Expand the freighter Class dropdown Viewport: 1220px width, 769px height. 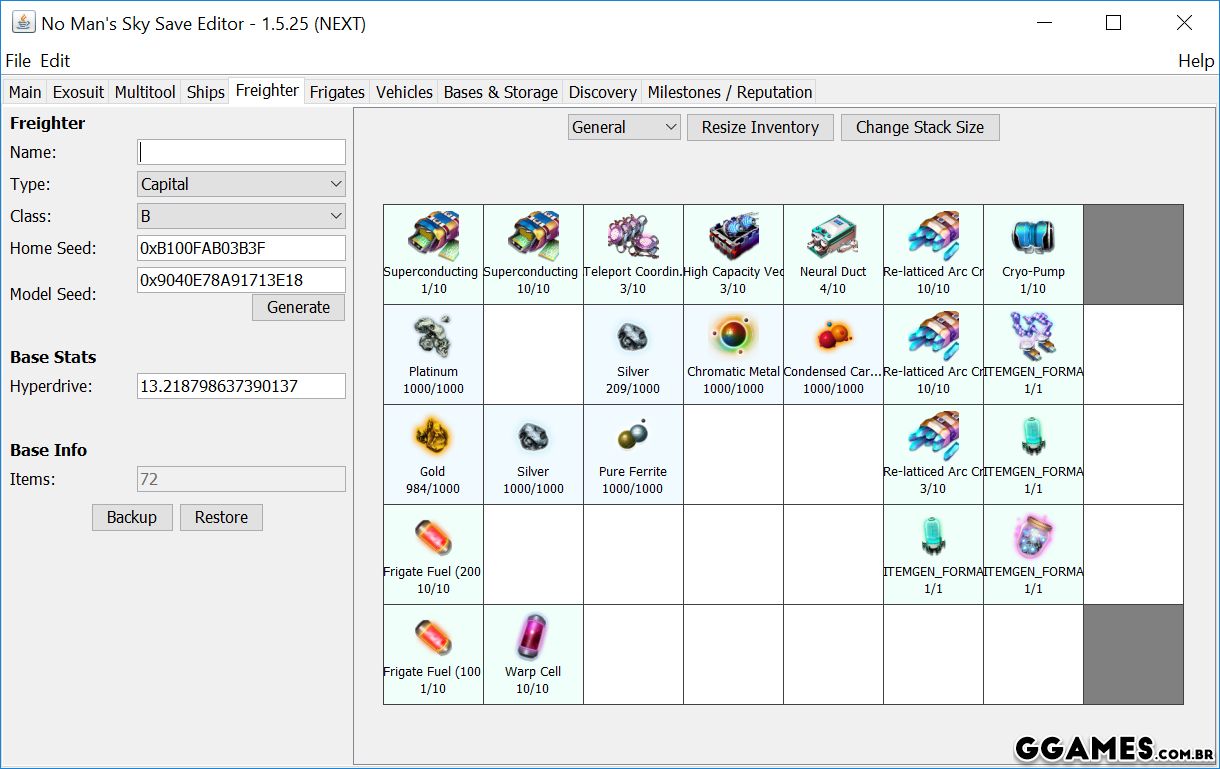click(x=241, y=216)
